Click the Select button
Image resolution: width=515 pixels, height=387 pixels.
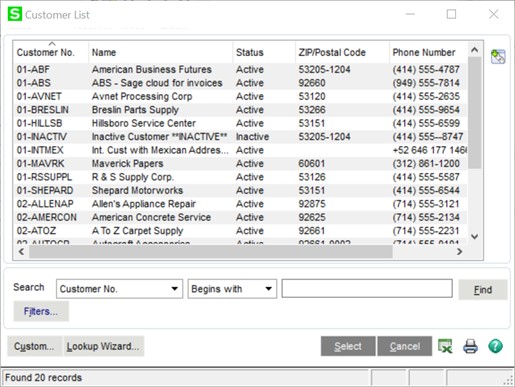[348, 346]
